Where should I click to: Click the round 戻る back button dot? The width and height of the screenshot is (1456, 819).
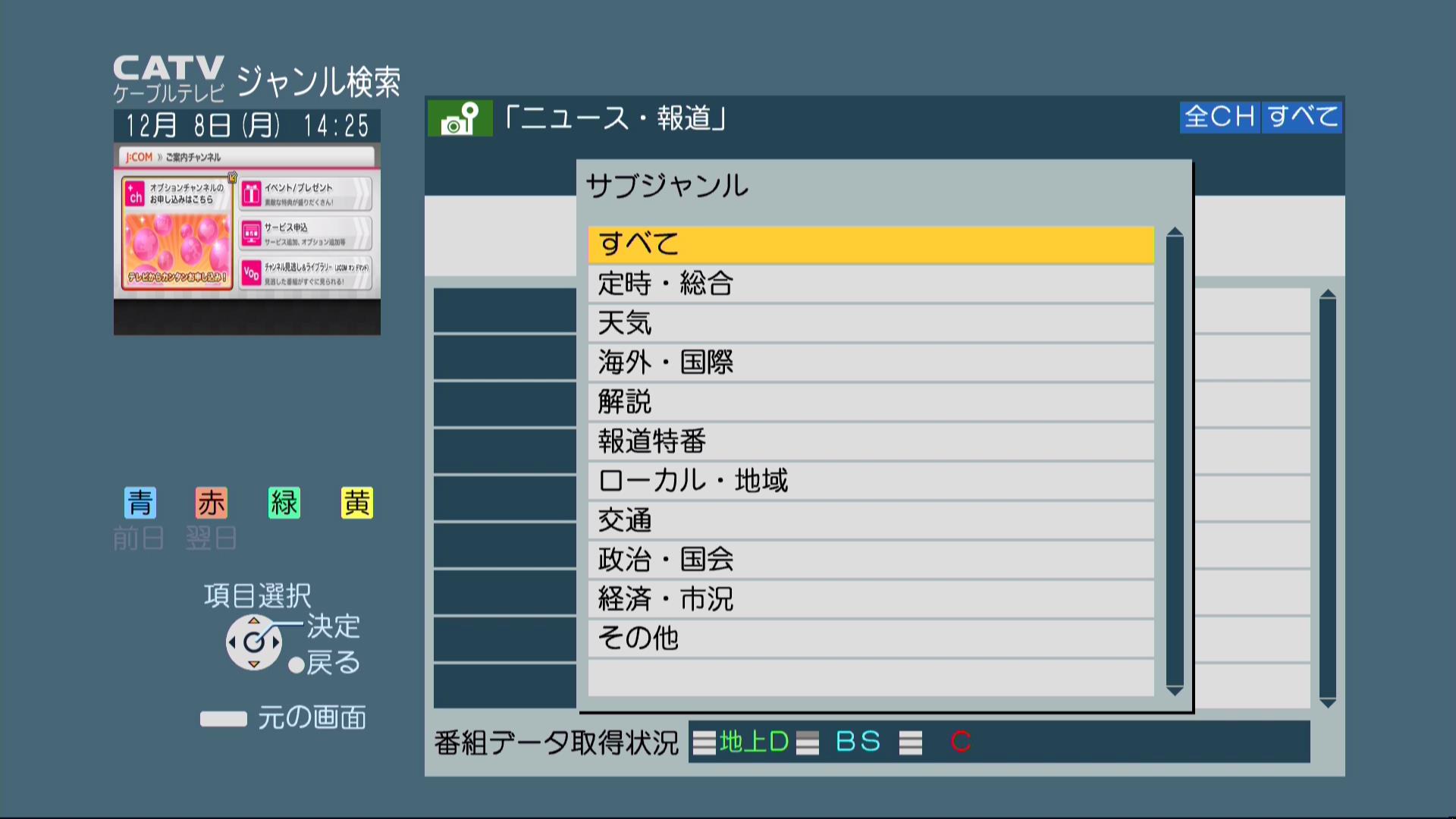coord(297,665)
